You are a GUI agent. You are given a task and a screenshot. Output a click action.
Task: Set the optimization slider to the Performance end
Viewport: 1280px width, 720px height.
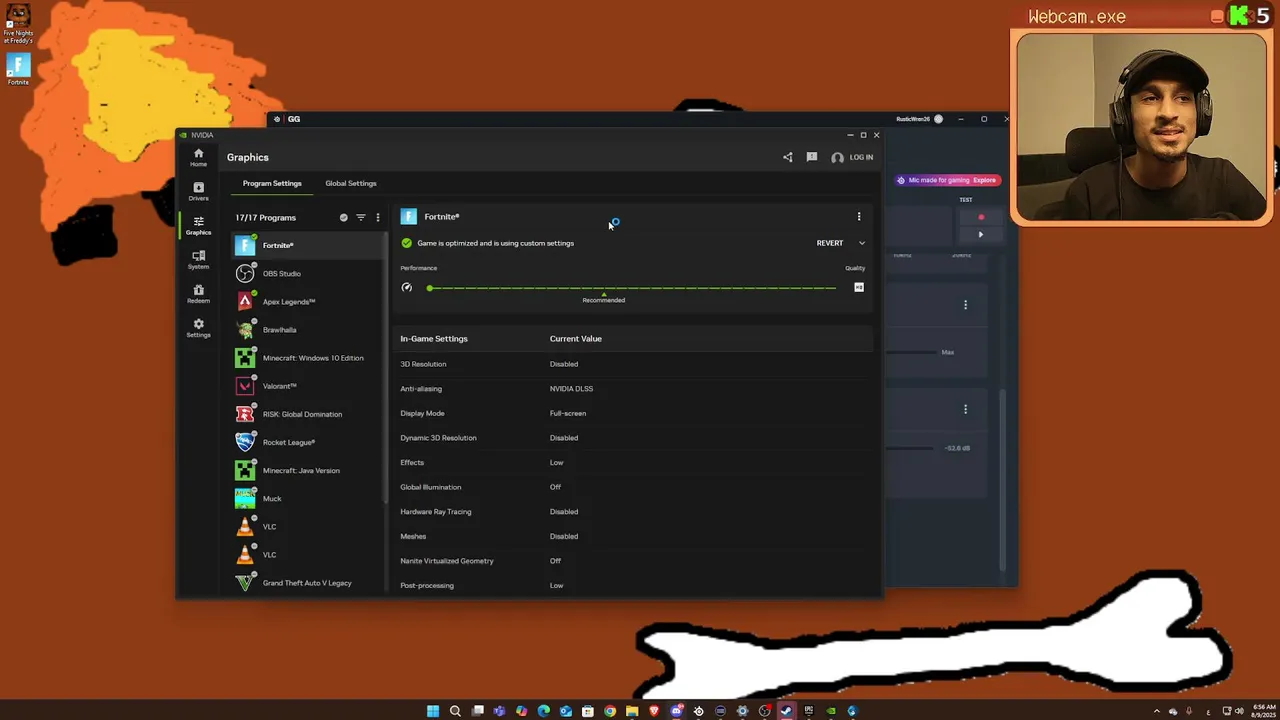click(430, 288)
